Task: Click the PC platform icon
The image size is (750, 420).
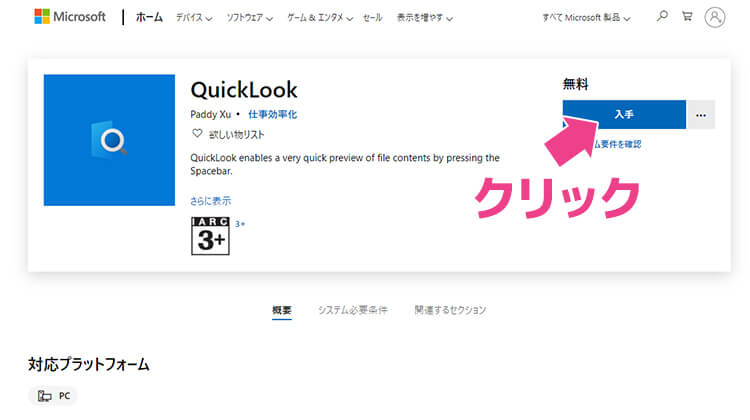Action: tap(44, 396)
